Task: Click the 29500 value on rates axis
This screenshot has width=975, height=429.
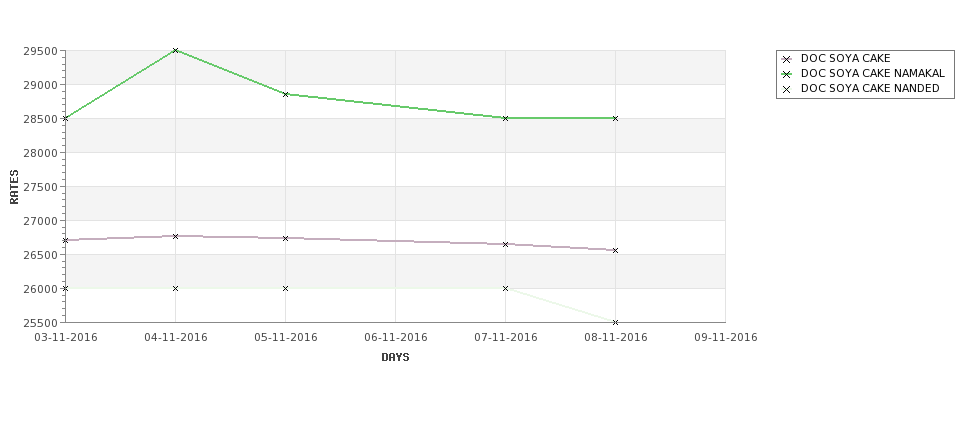Action: (x=41, y=51)
